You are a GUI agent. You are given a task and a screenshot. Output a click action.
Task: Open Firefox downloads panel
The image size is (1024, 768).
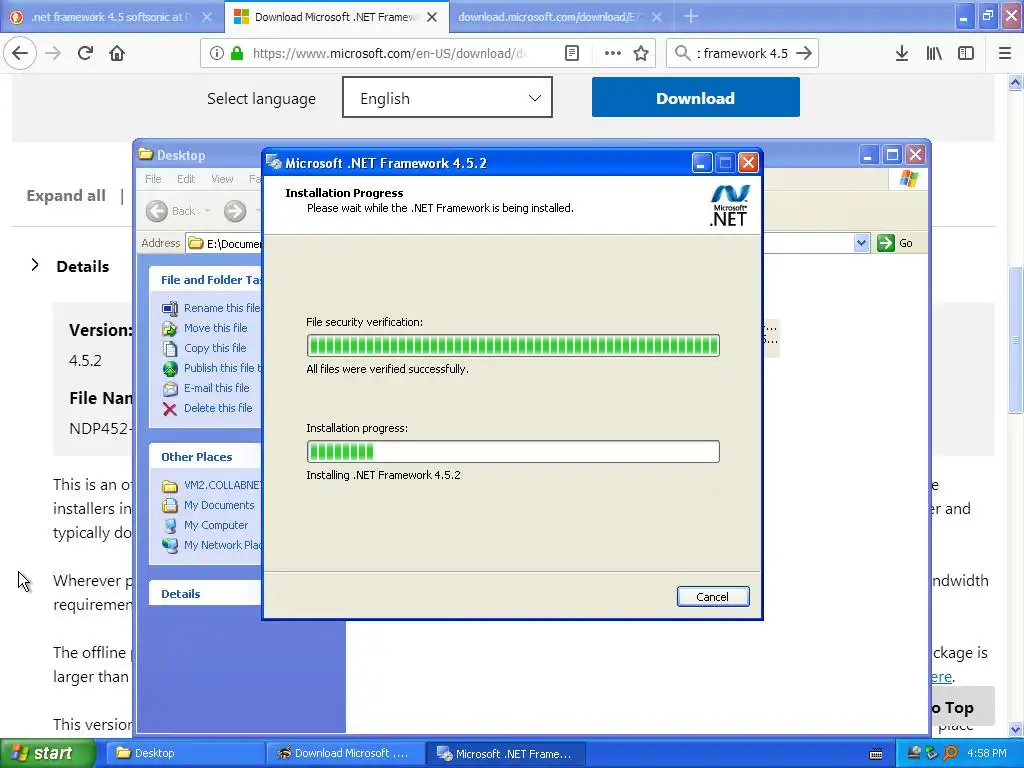(x=902, y=54)
